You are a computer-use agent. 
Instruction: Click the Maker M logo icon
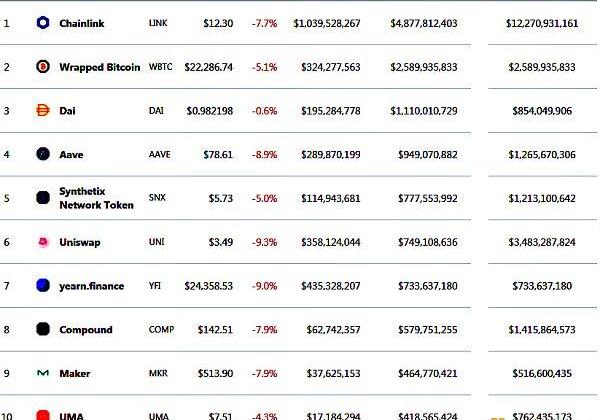click(x=43, y=373)
